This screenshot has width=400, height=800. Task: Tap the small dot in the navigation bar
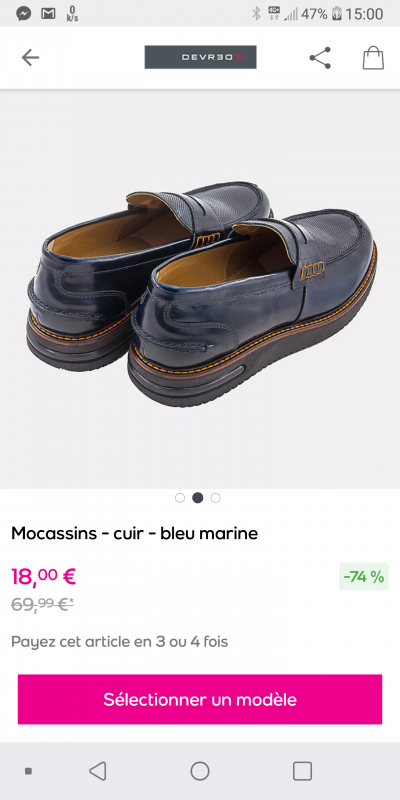[x=29, y=771]
